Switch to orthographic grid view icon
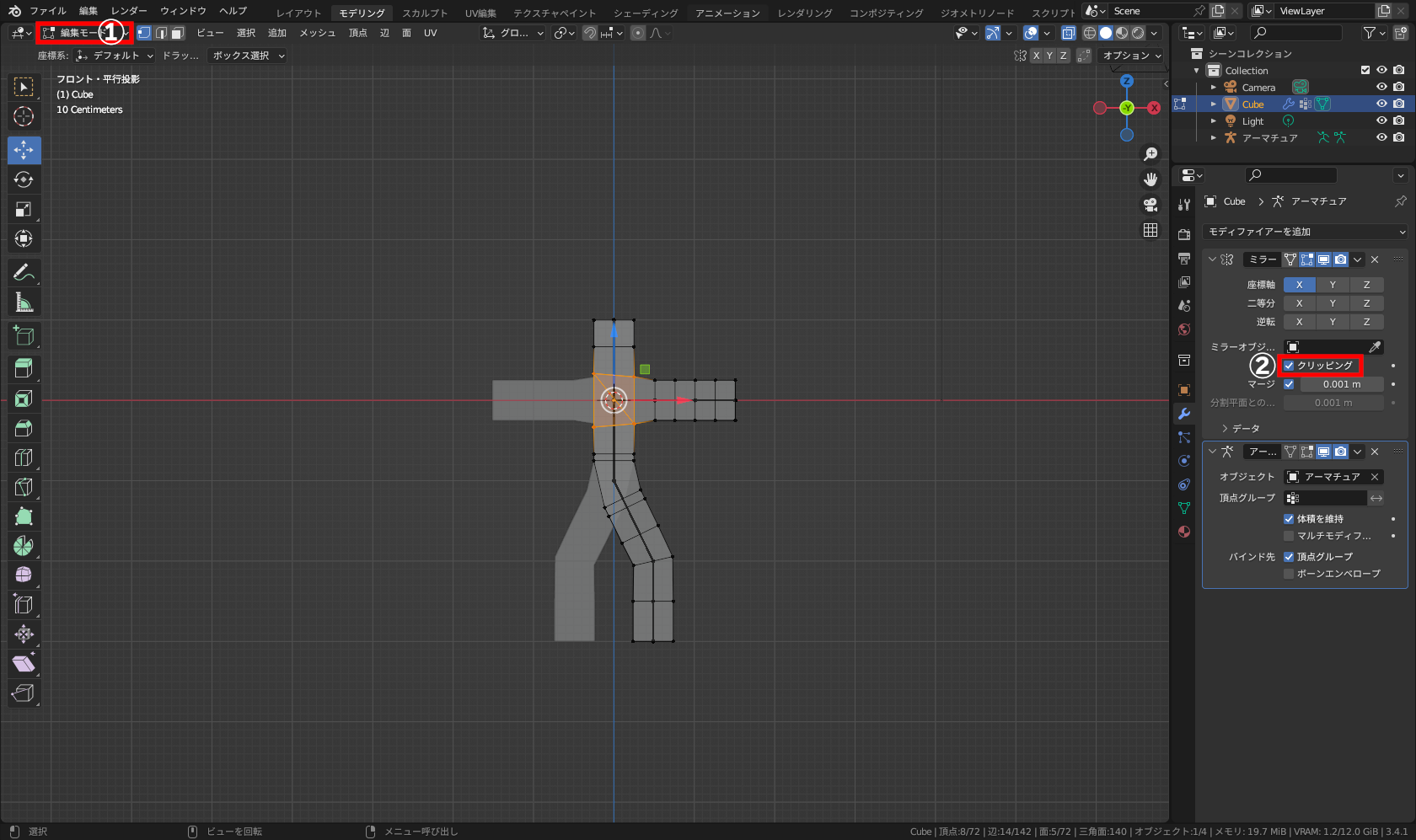Screen dimensions: 1416x840 pos(1150,230)
